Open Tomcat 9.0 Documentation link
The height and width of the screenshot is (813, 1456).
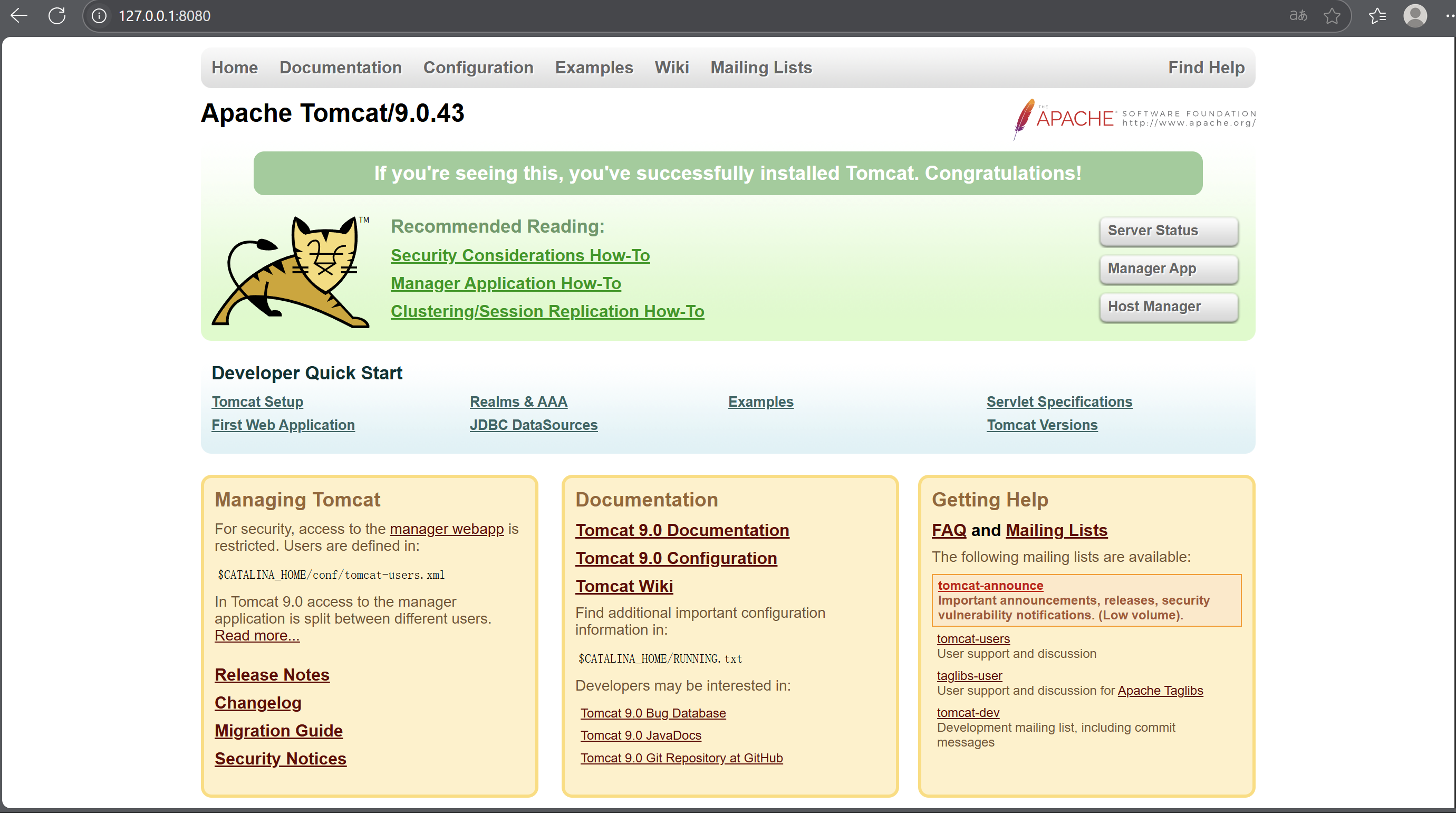(682, 530)
